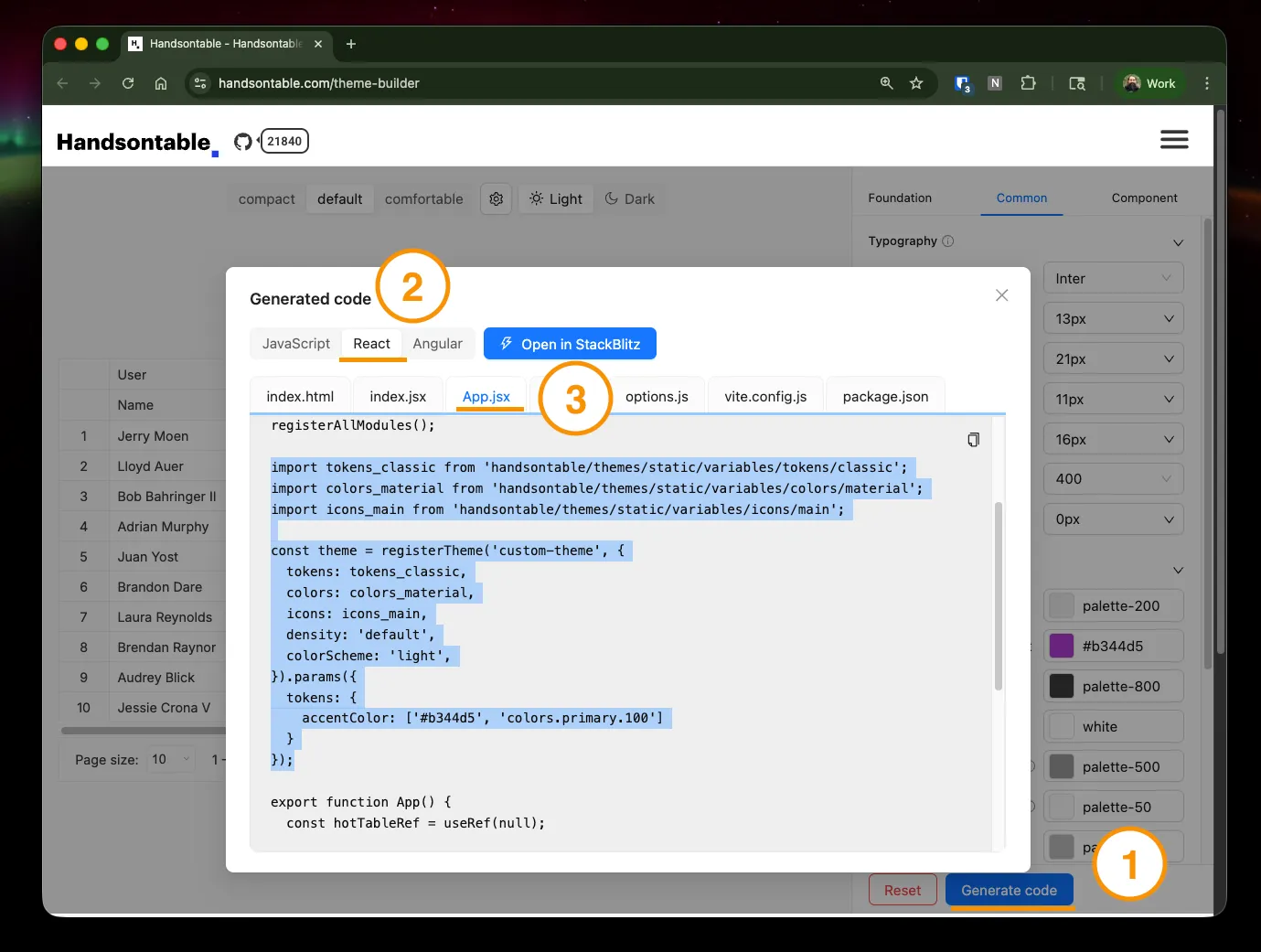Bookmark this page with star icon
1261x952 pixels.
(x=915, y=83)
